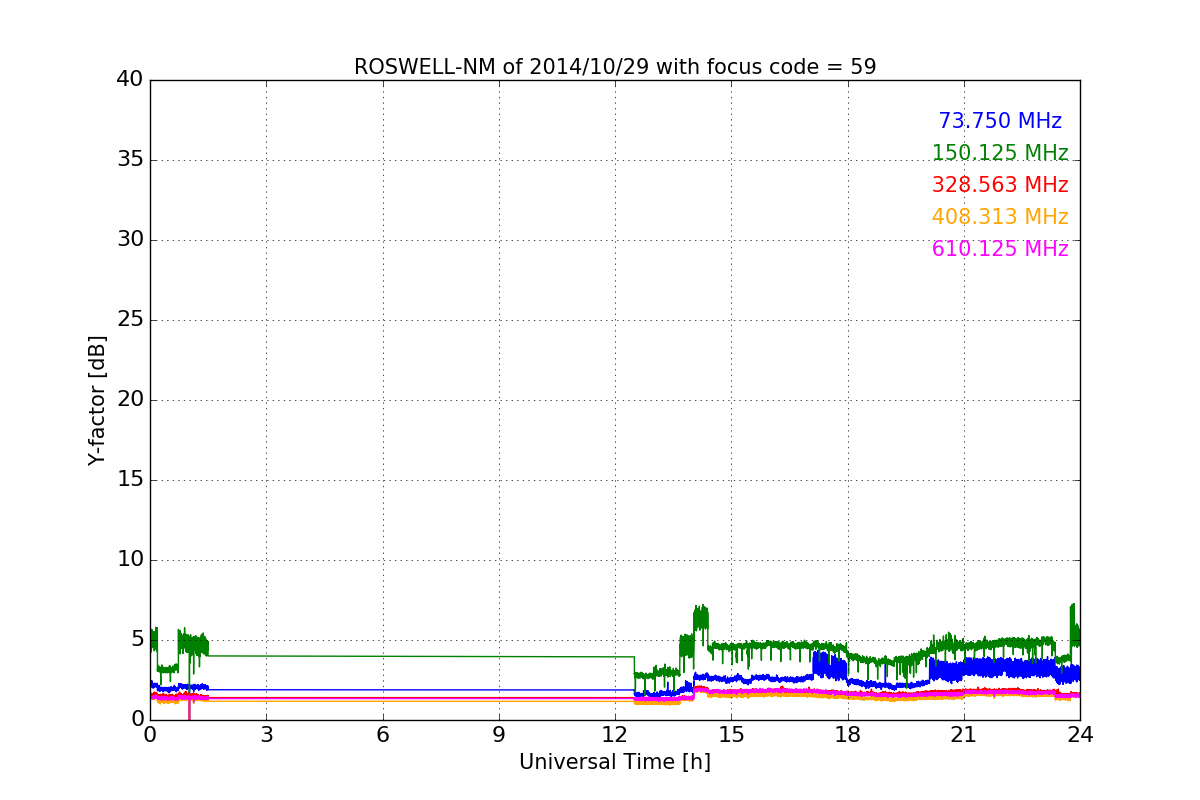Click the blue noisy band near hour 22

click(x=1001, y=668)
